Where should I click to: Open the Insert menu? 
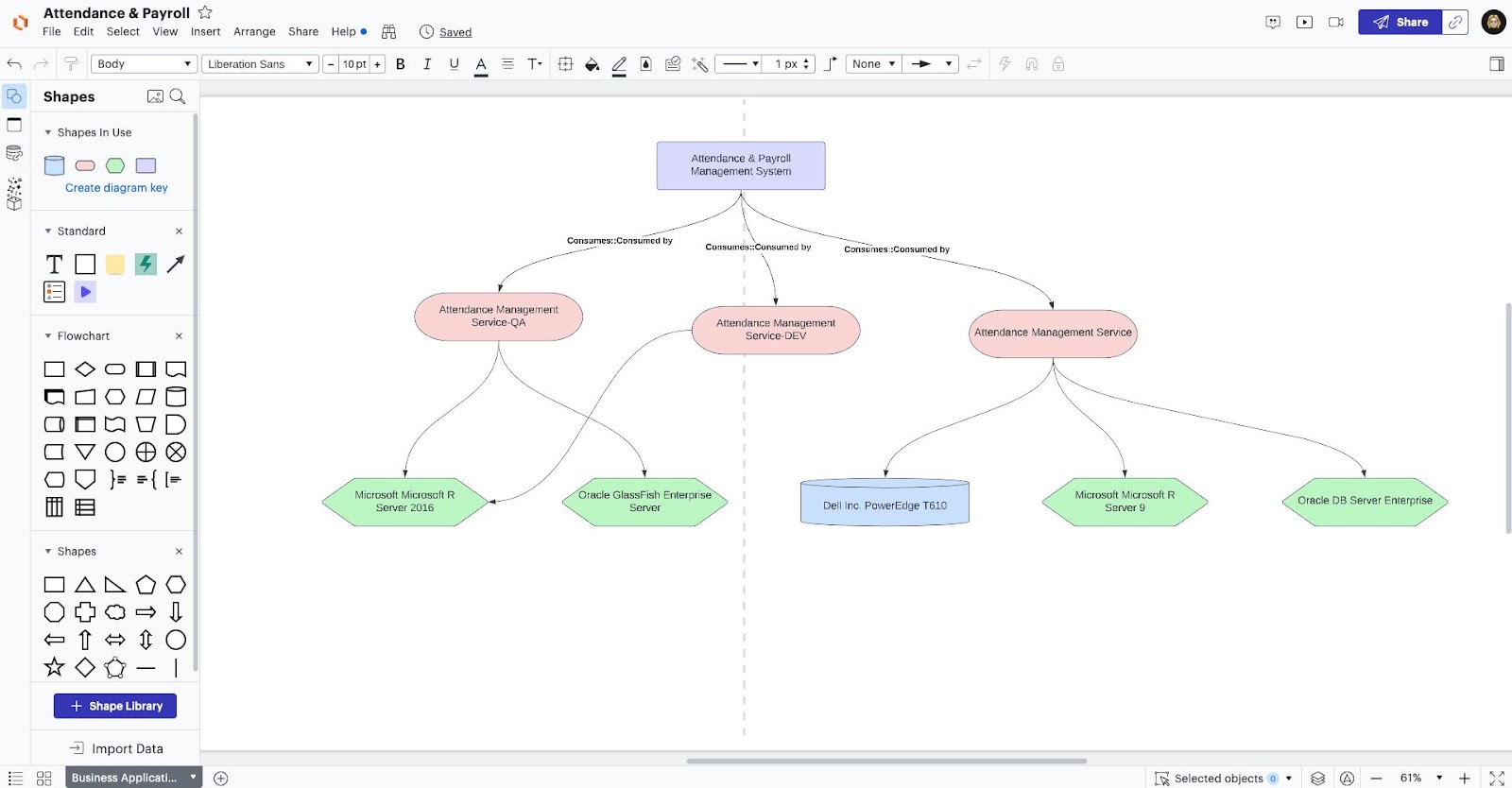coord(205,32)
